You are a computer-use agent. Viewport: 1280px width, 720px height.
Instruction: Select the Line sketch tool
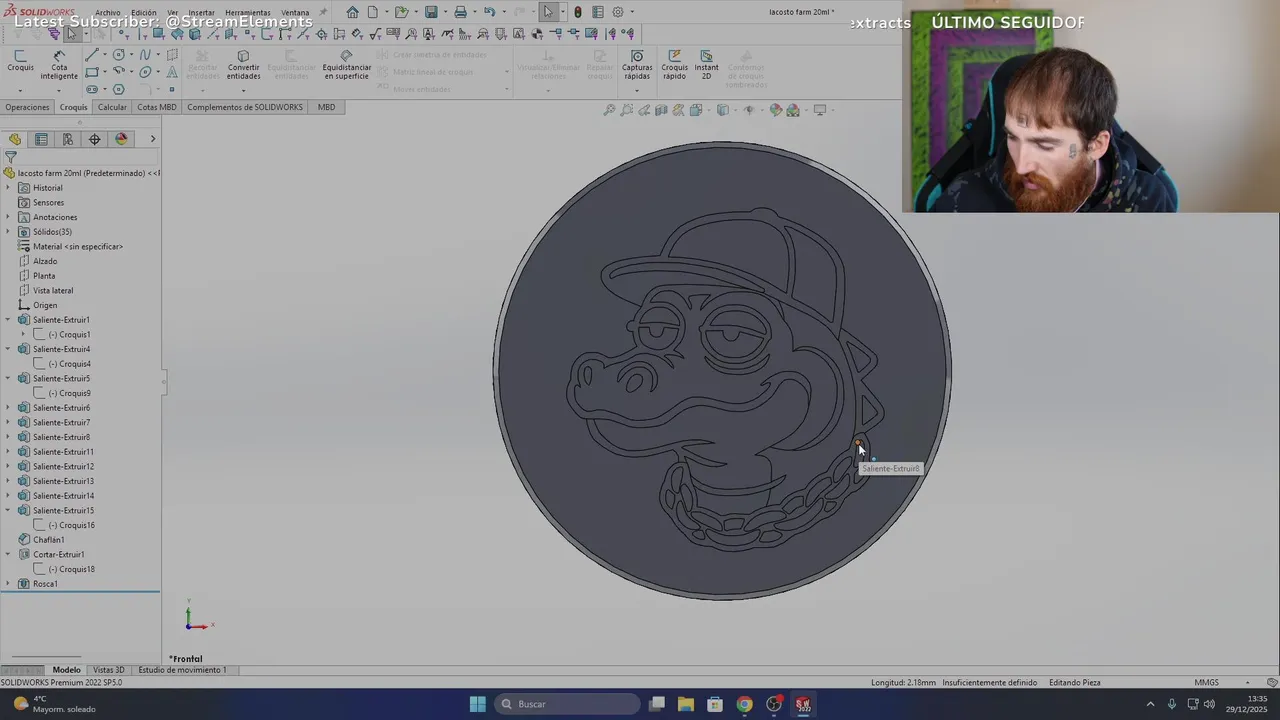(x=92, y=55)
